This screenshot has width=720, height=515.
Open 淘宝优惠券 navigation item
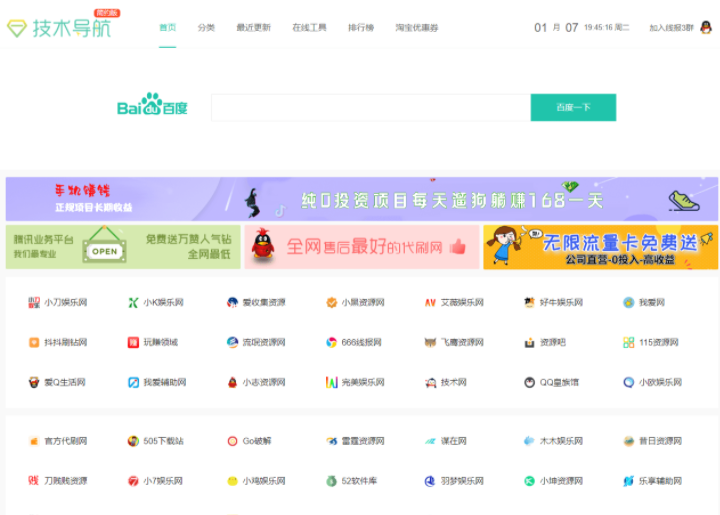coord(417,28)
